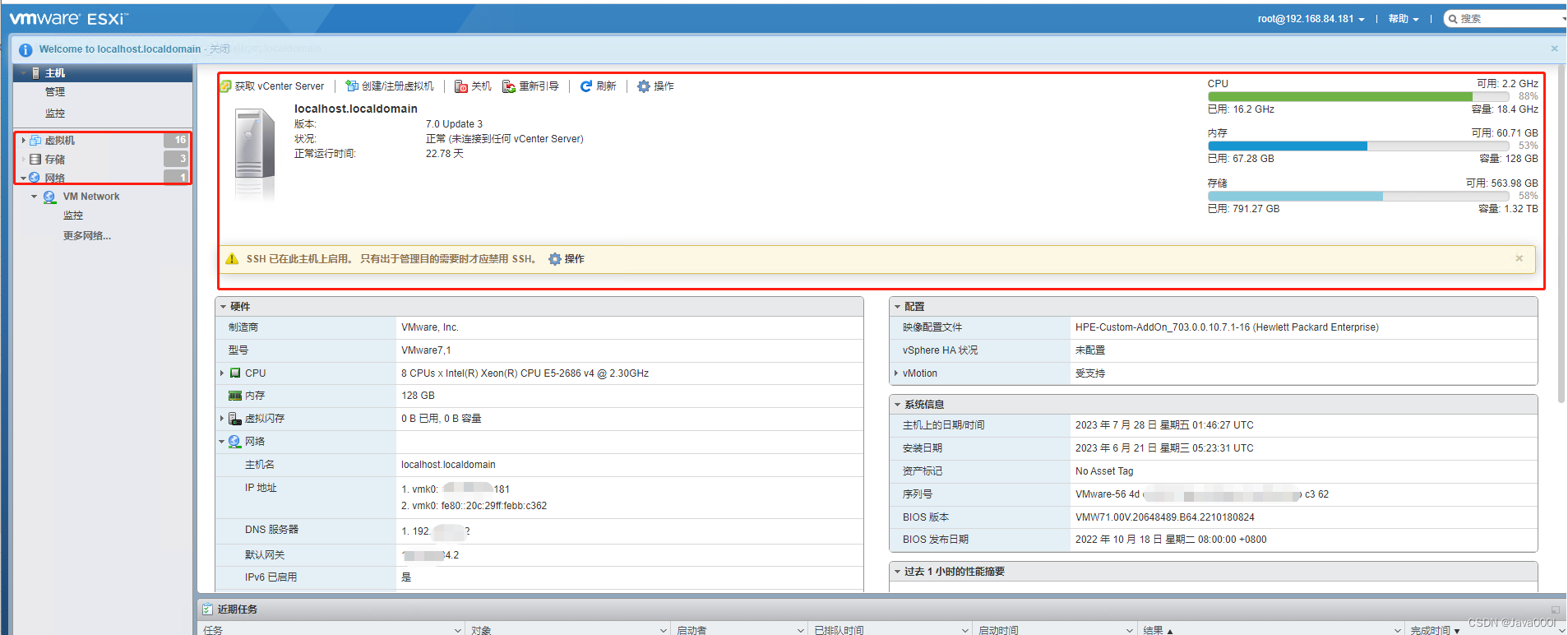
Task: Open 监控 under VM Network
Action: pos(73,216)
